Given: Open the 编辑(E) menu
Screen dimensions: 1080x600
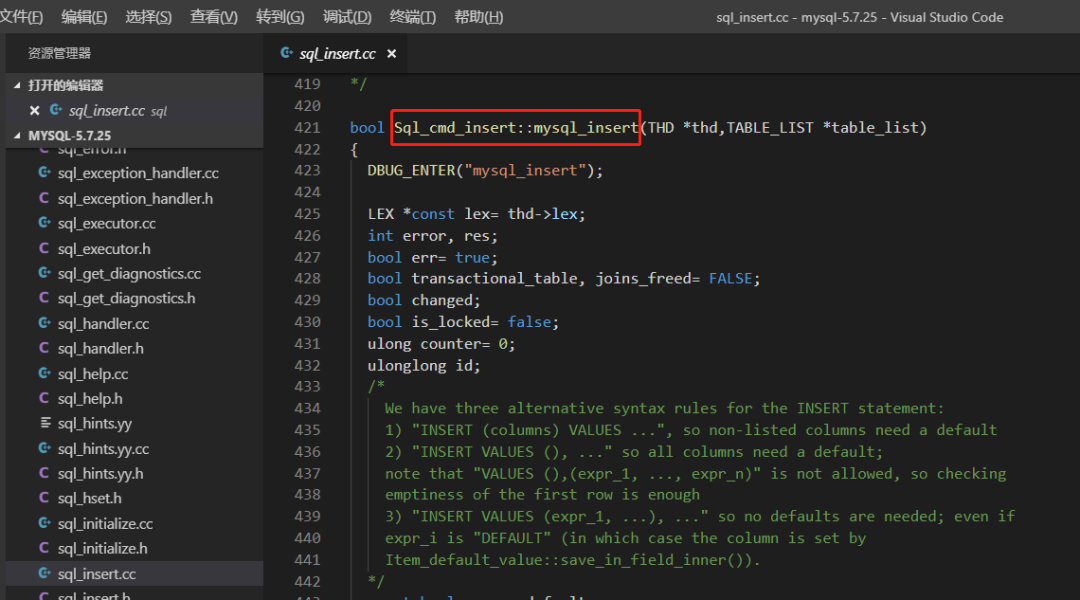Looking at the screenshot, I should [84, 17].
